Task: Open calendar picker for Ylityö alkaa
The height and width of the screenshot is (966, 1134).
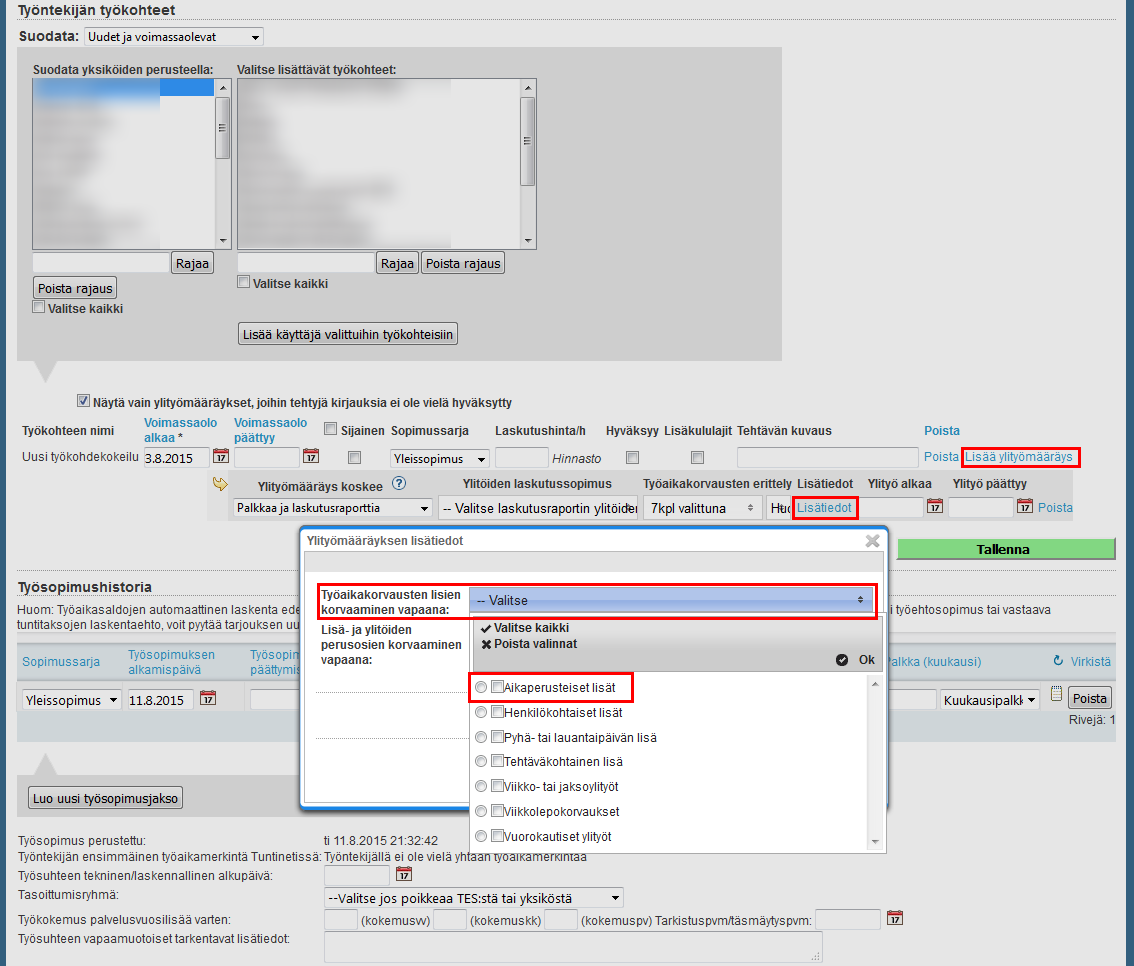Action: click(934, 507)
